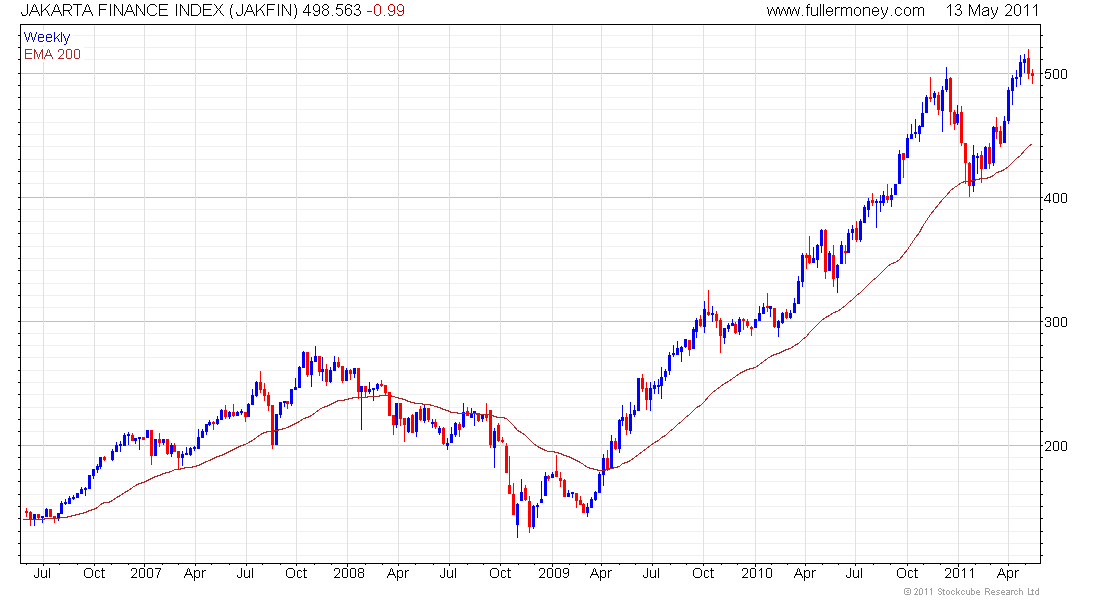This screenshot has width=1100, height=600.
Task: Click the www.fullermoney.com link
Action: pyautogui.click(x=845, y=11)
